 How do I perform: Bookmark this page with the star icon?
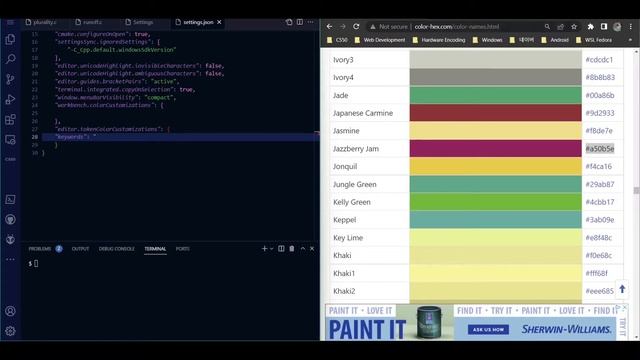point(574,27)
